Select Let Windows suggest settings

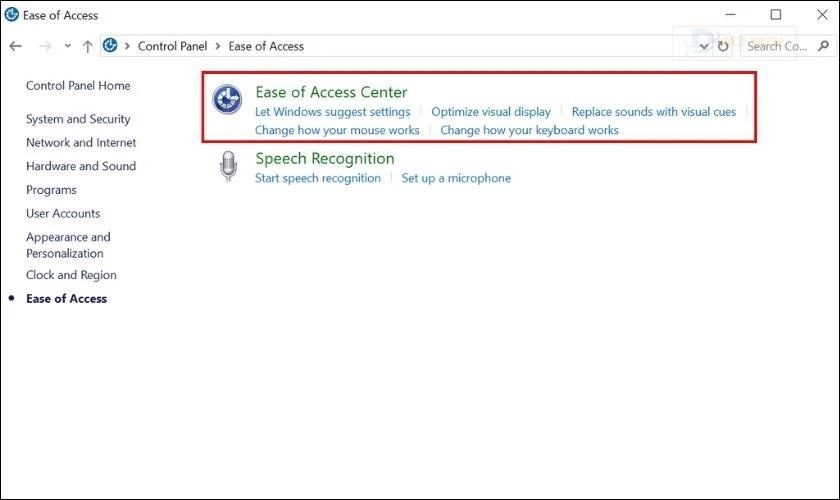[332, 112]
